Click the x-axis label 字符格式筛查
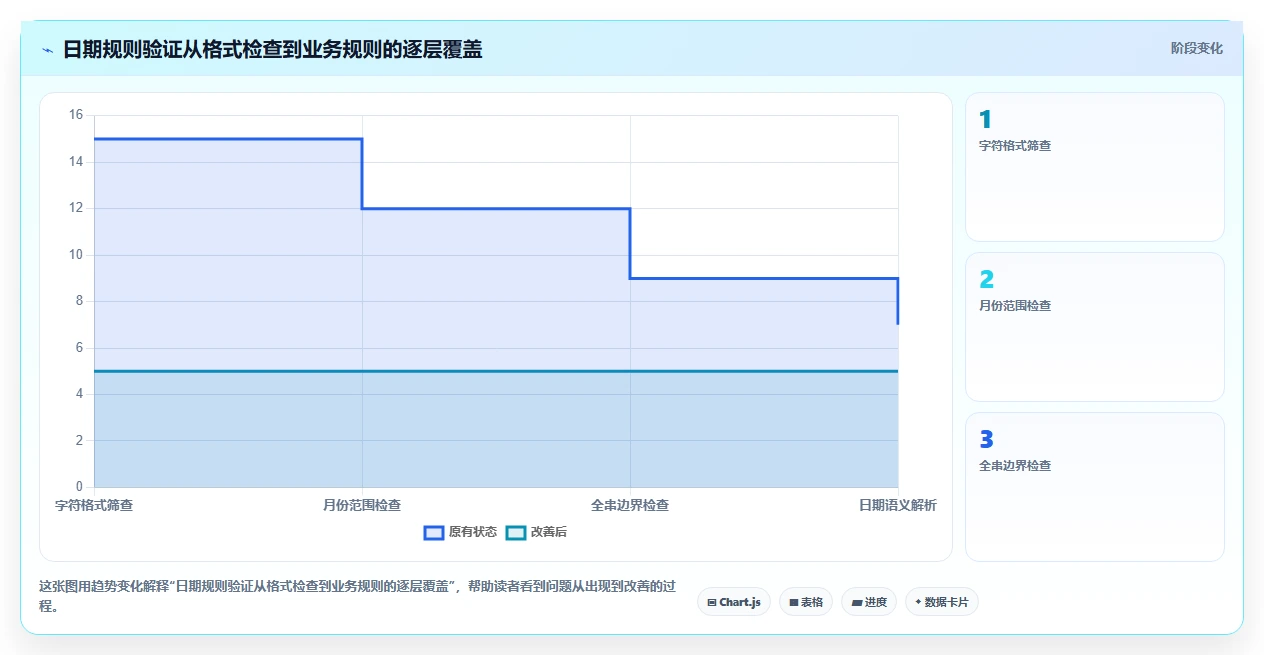This screenshot has height=655, width=1264. (94, 505)
